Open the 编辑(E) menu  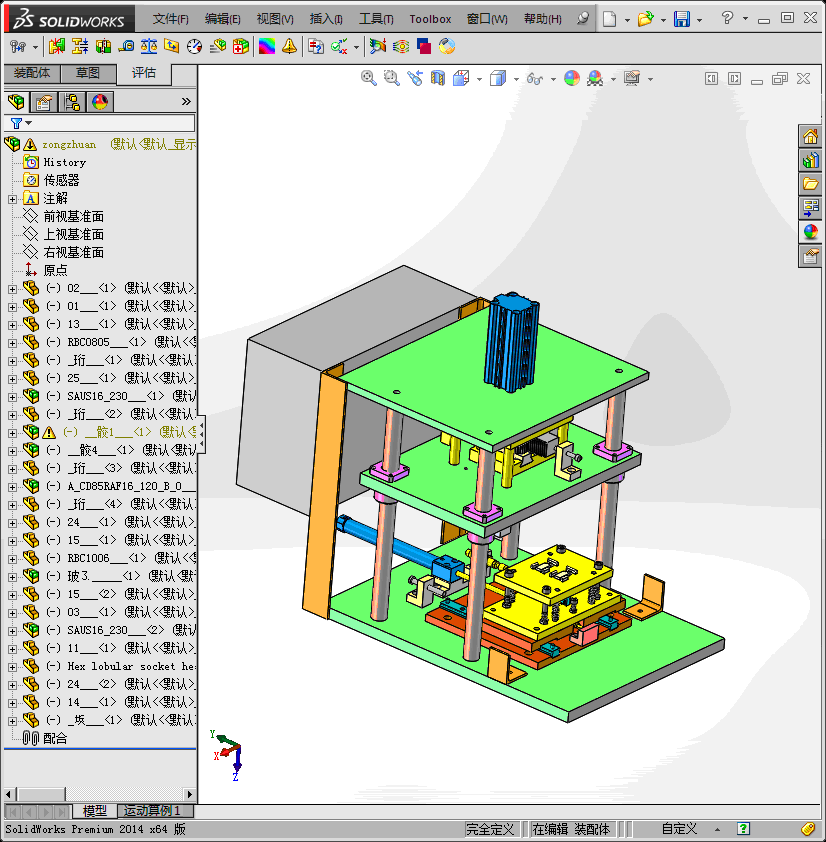[222, 19]
